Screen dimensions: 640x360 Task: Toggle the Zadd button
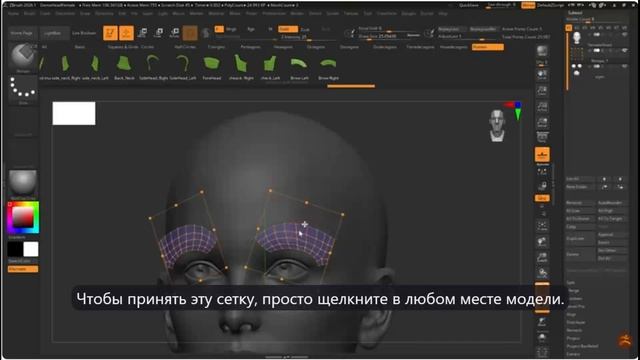coord(288,29)
